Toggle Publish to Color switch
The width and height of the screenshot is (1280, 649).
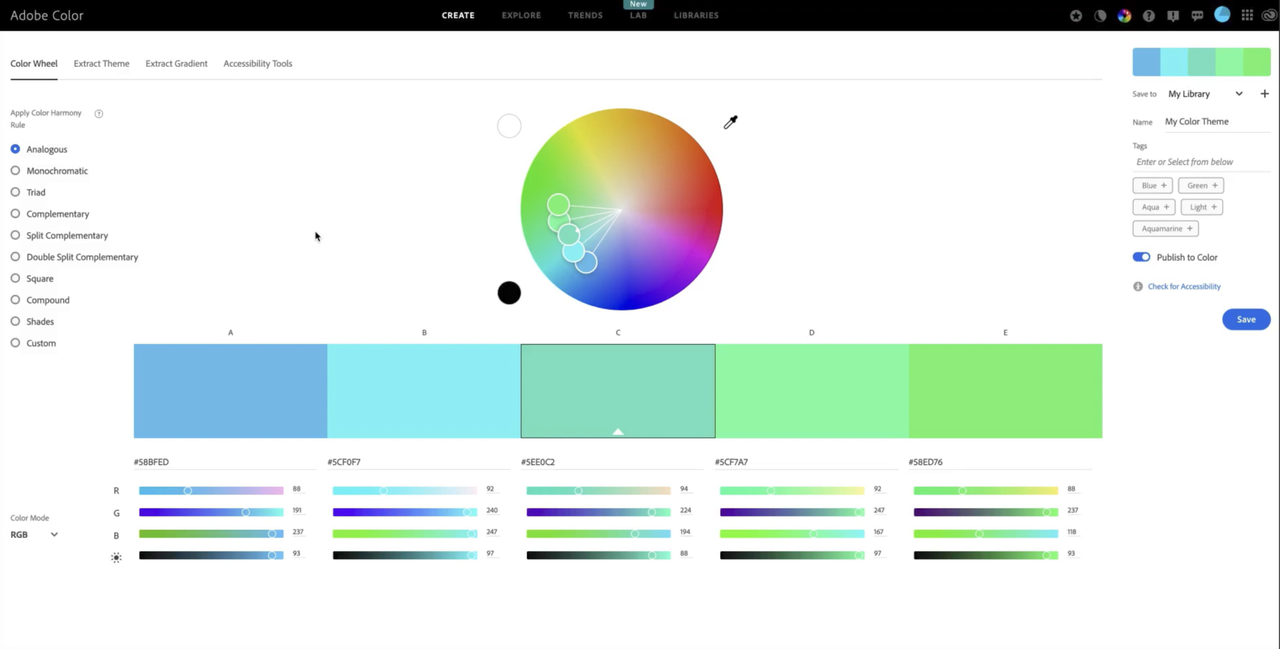(1141, 257)
